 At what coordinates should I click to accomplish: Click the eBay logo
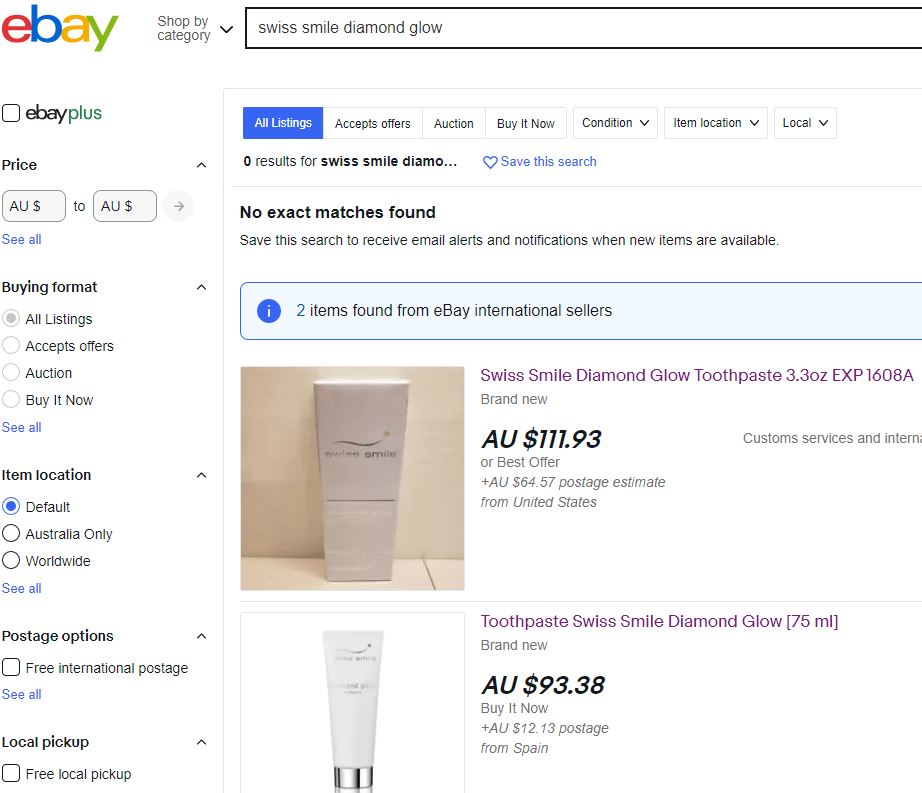[x=60, y=28]
